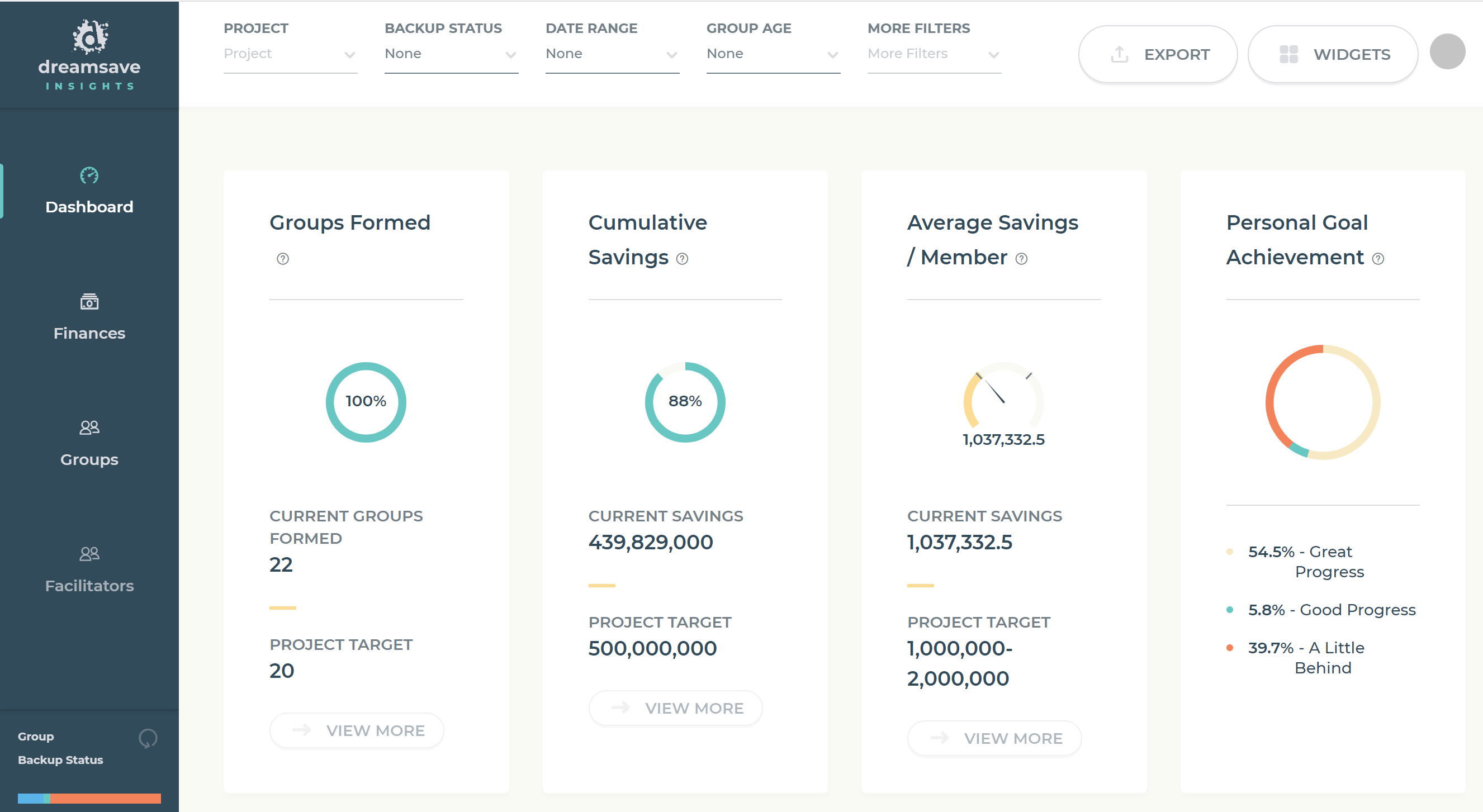This screenshot has width=1483, height=812.
Task: Click the Export button
Action: (1158, 54)
